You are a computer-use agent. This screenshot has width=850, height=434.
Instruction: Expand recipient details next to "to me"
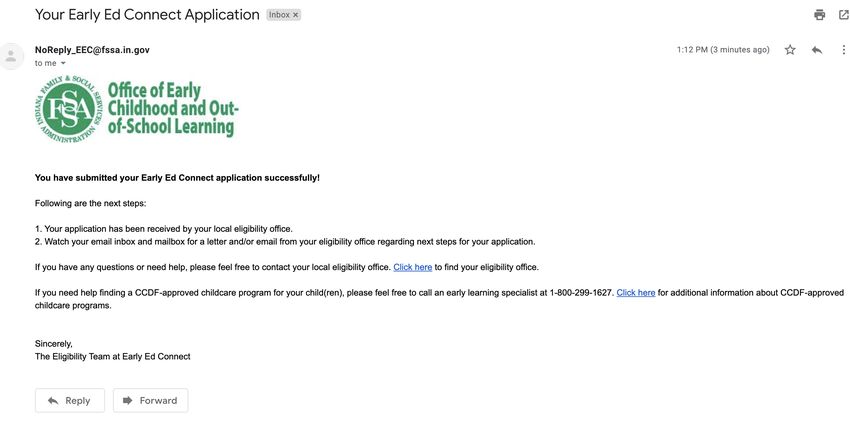(x=63, y=63)
